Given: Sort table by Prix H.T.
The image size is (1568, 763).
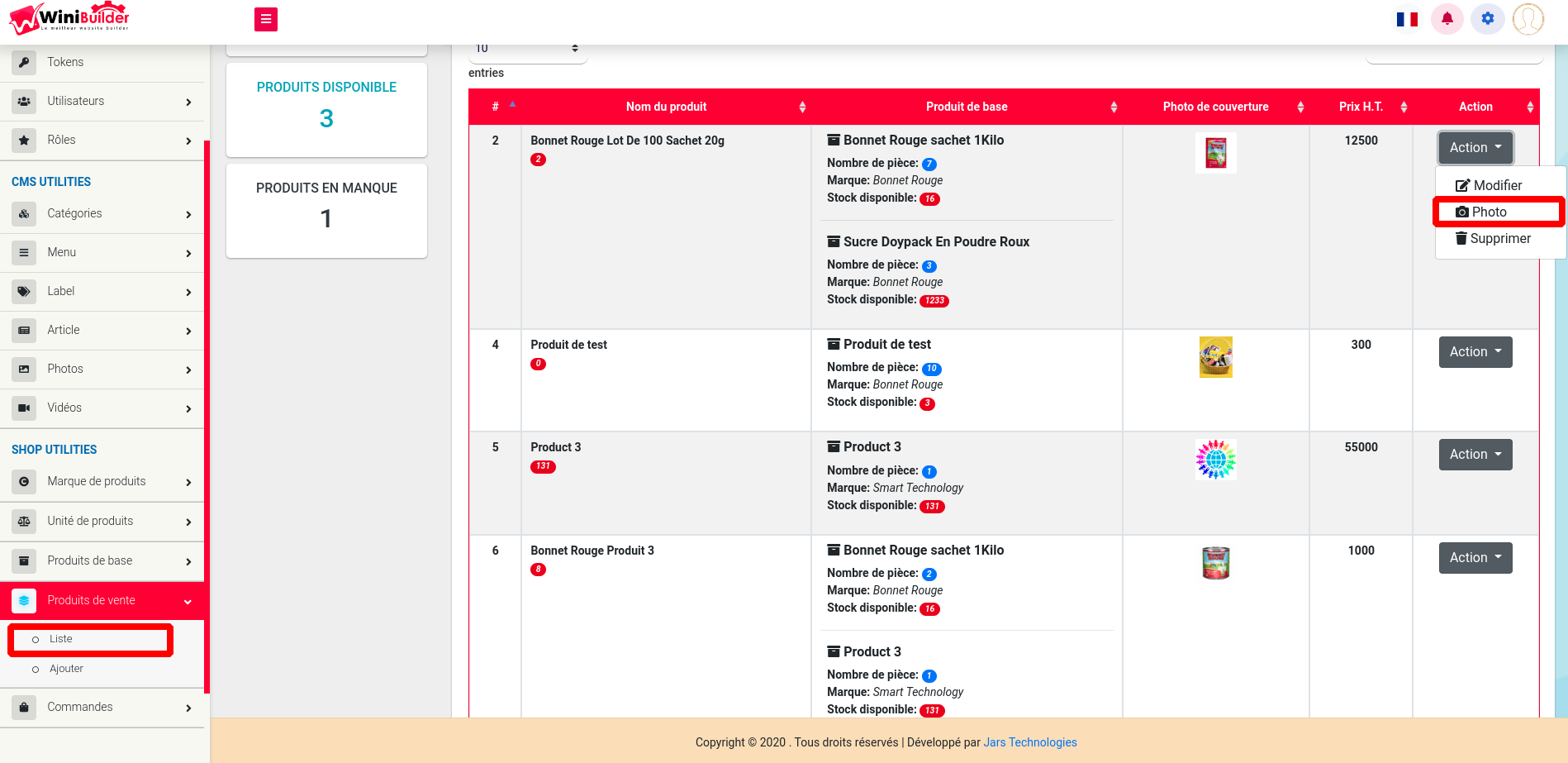Looking at the screenshot, I should [x=1361, y=107].
